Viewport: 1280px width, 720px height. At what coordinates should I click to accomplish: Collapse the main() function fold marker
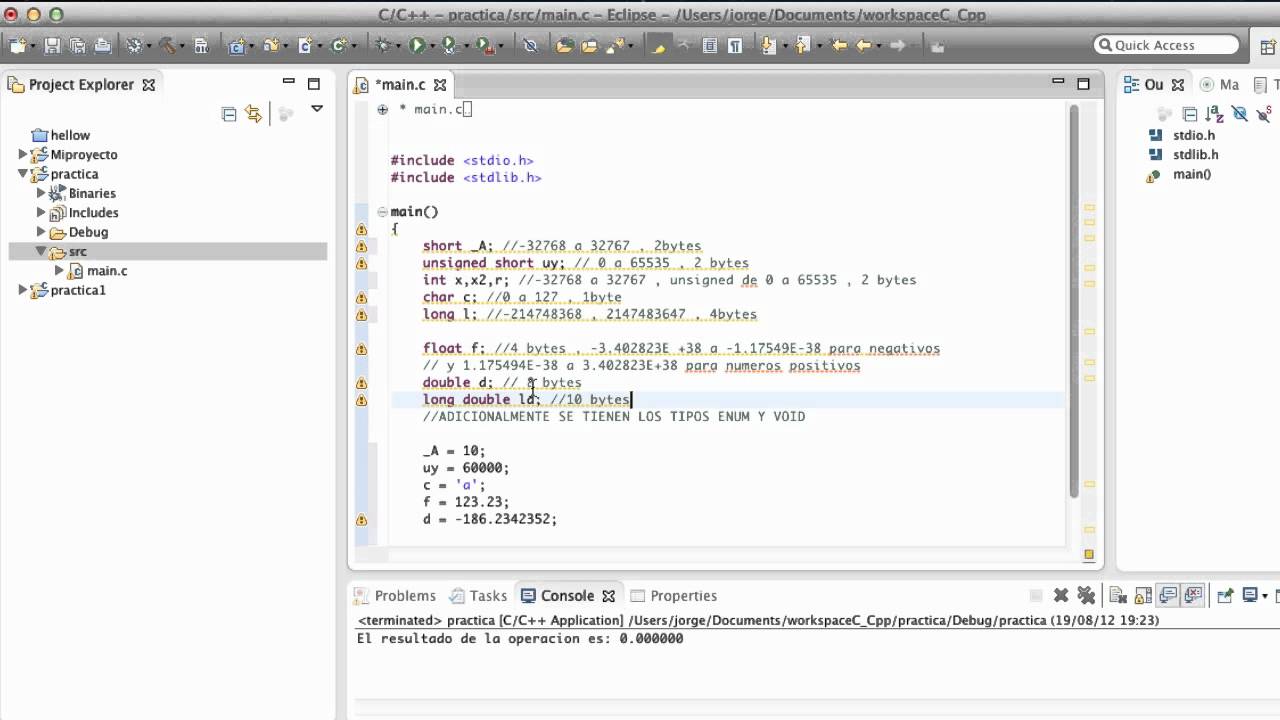(382, 211)
